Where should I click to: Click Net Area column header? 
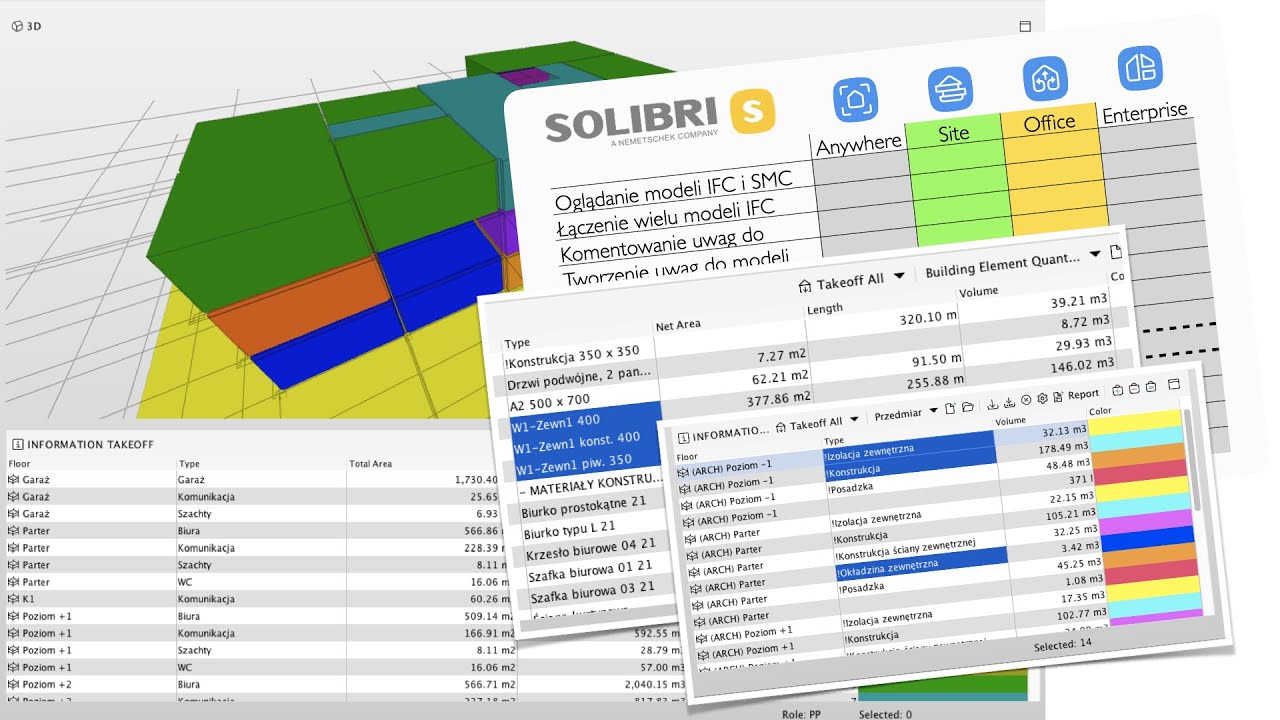tap(678, 324)
